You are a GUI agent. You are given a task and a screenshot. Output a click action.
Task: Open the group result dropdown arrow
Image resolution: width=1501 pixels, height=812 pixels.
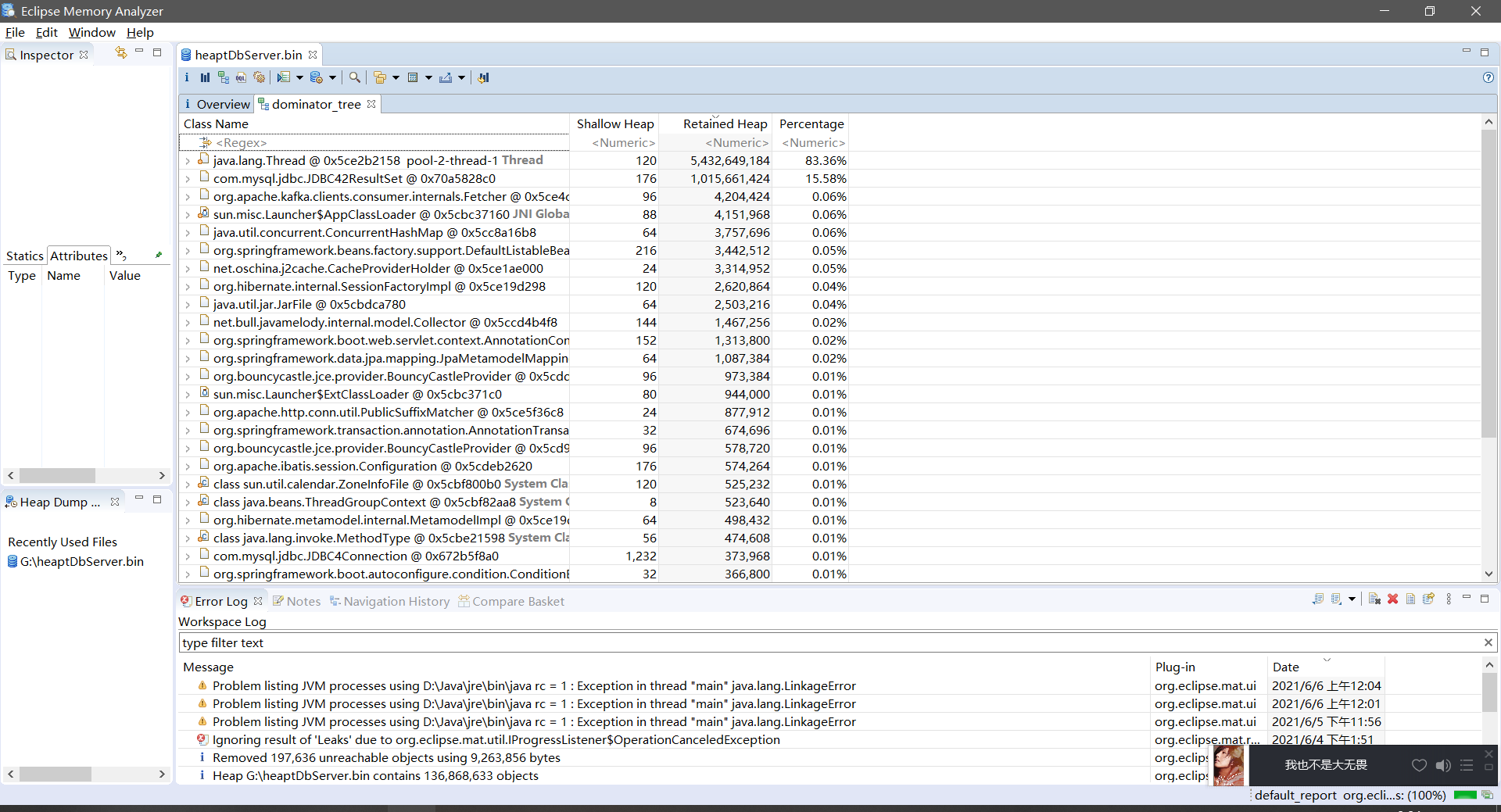coord(396,77)
